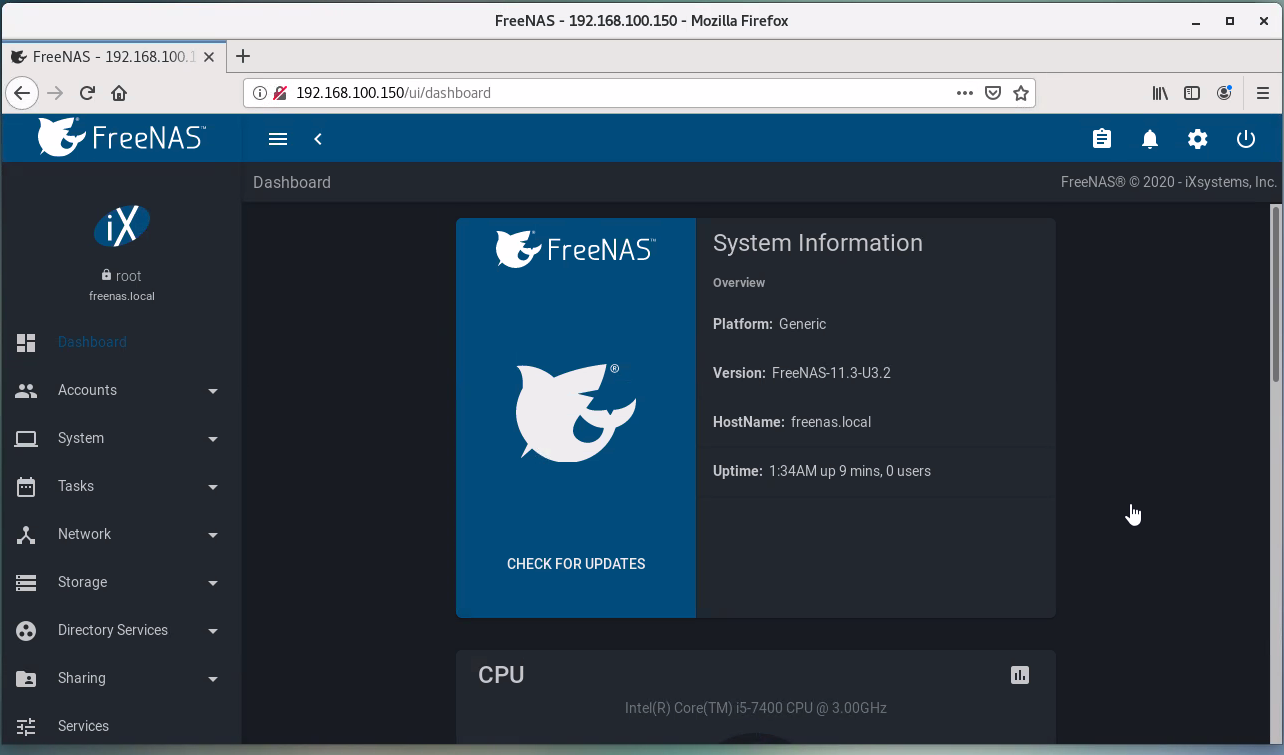Expand the Accounts dropdown arrow
The image size is (1284, 755).
[213, 391]
